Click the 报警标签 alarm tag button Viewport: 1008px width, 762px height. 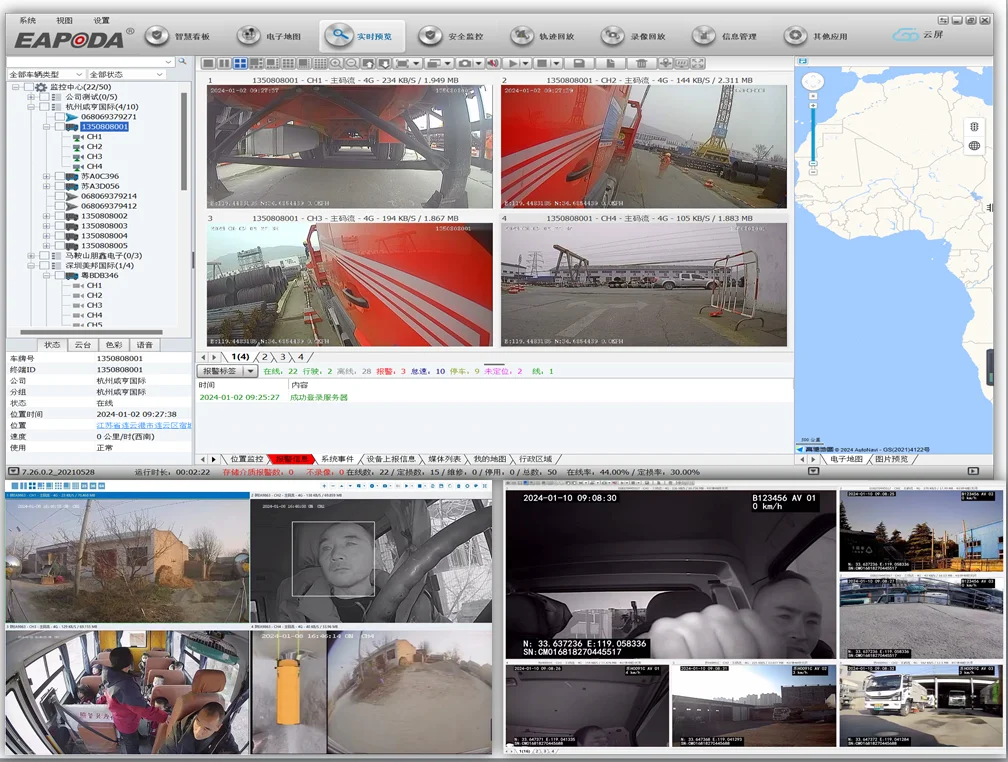(x=220, y=371)
